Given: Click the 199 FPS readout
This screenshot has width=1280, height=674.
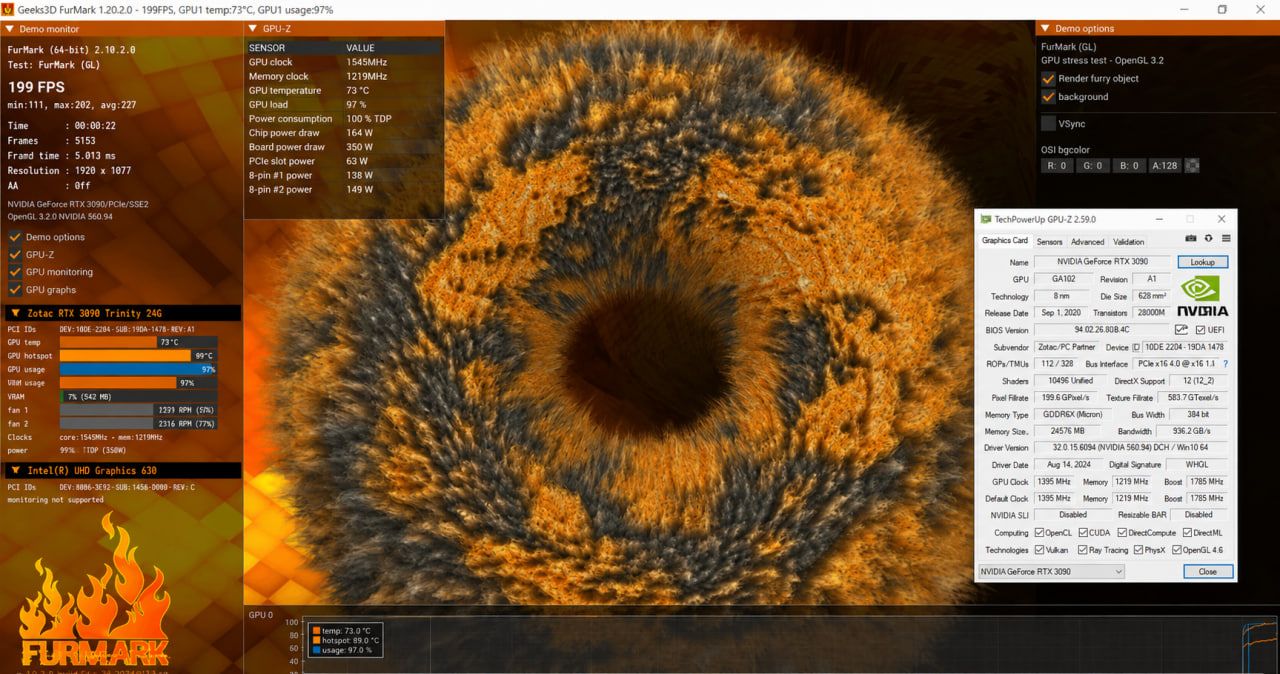Looking at the screenshot, I should [36, 87].
